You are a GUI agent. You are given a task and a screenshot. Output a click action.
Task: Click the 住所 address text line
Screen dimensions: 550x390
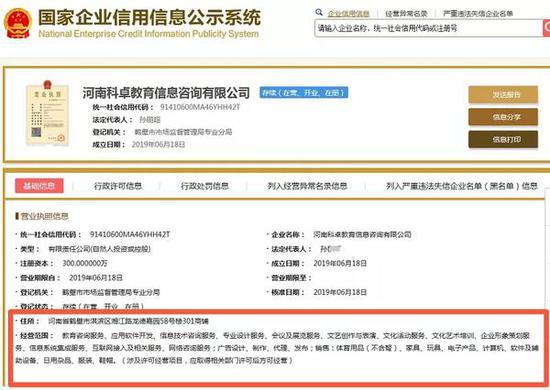coord(128,321)
